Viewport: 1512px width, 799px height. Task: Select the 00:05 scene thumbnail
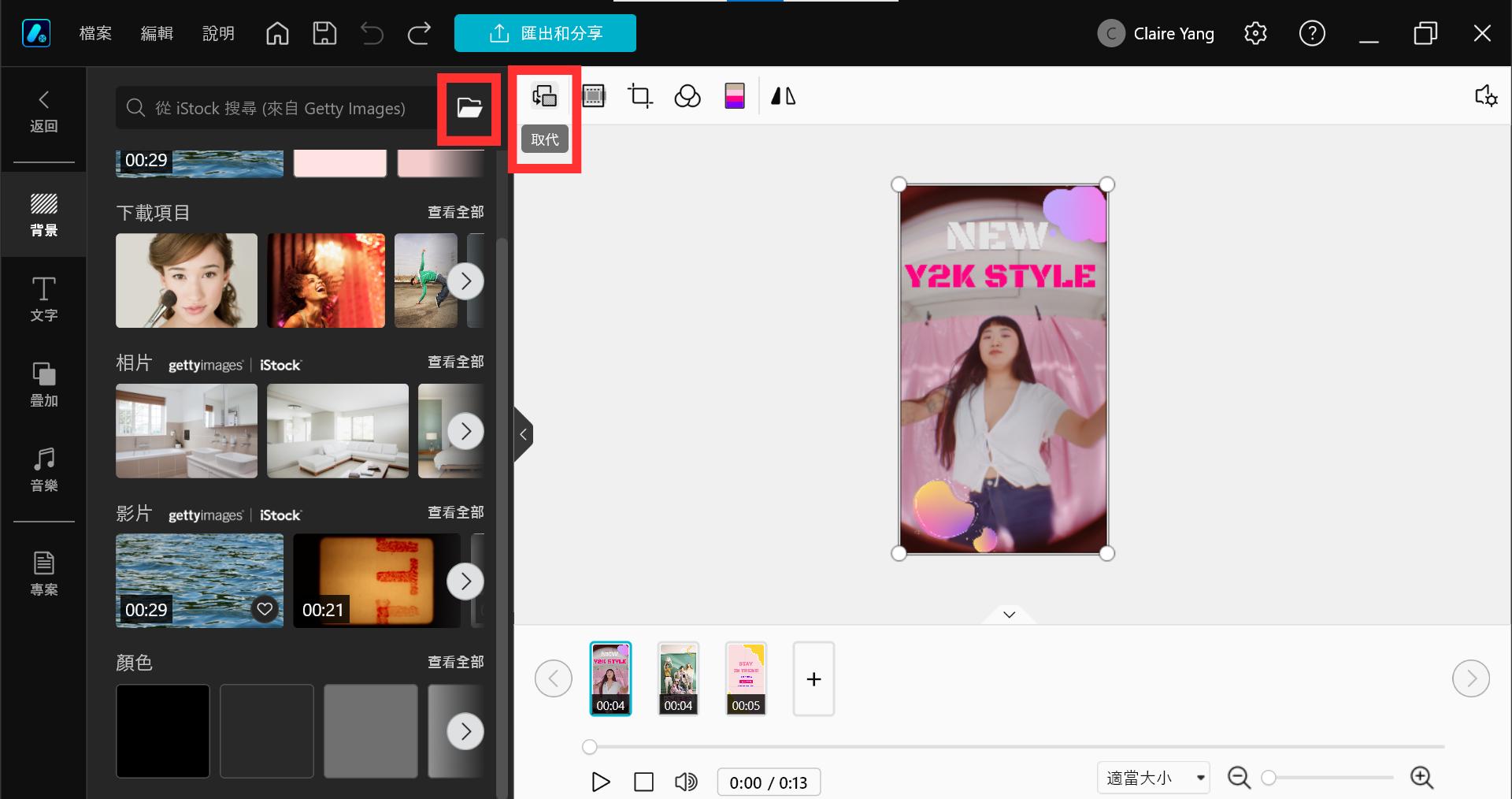(746, 678)
